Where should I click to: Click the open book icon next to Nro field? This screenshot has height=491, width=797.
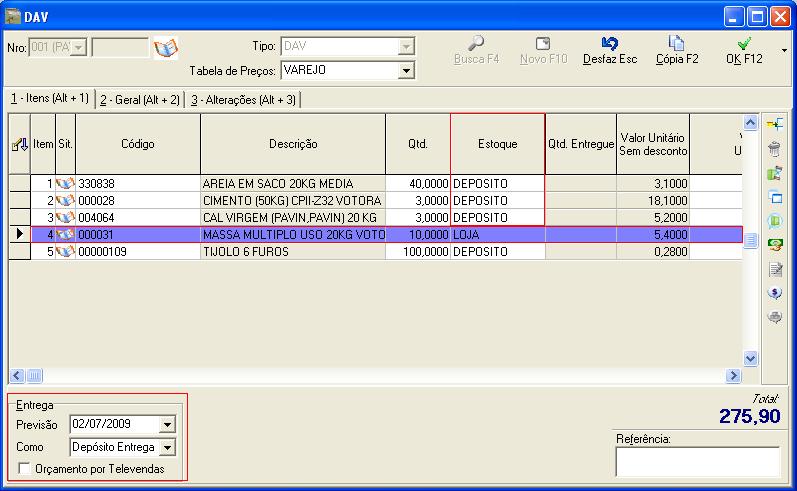[166, 48]
